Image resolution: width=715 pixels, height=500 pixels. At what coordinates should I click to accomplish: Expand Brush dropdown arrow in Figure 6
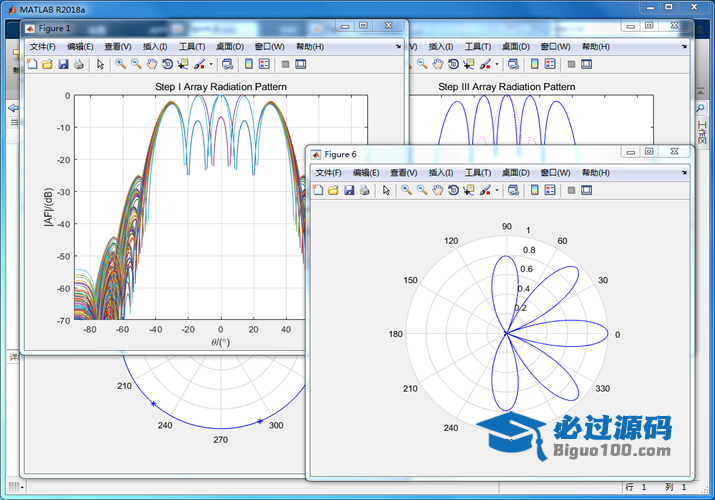(496, 191)
